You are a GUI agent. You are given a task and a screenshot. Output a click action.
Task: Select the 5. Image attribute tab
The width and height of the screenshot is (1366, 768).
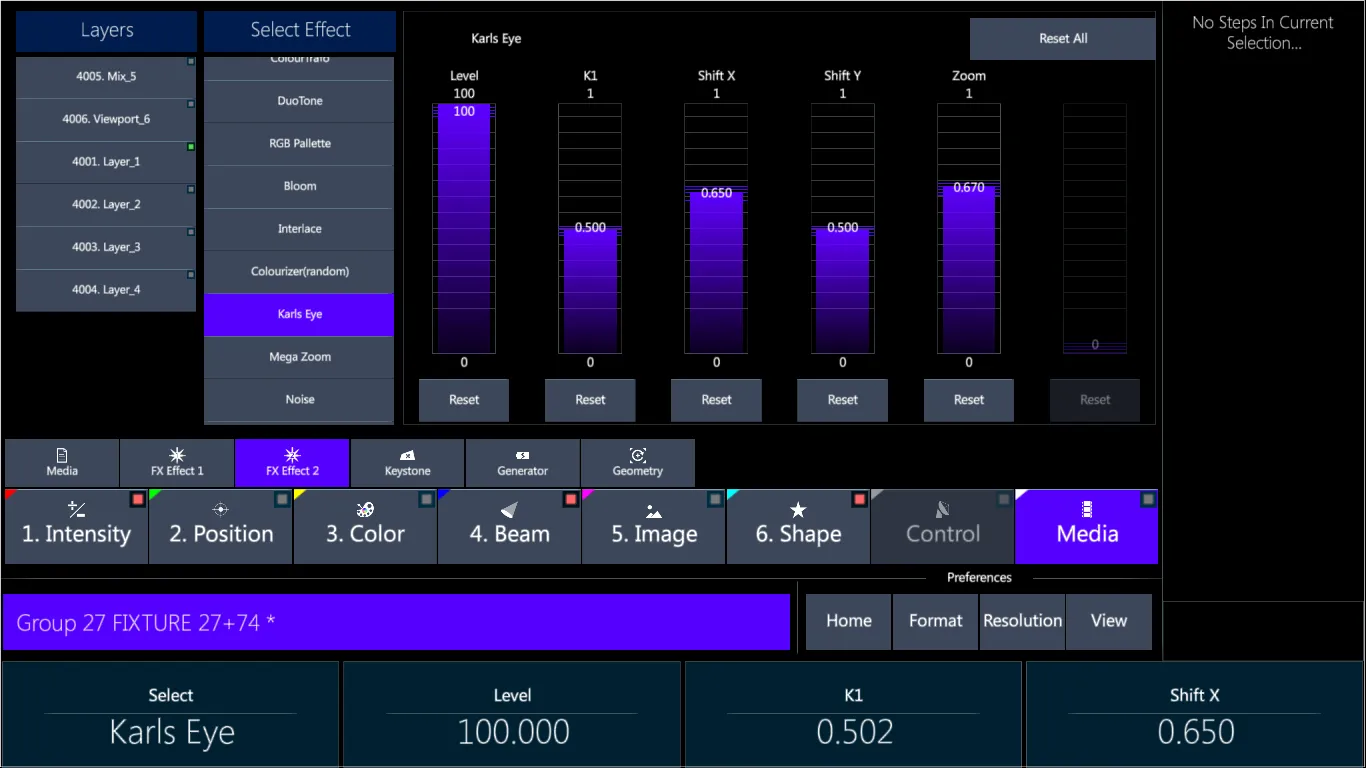coord(654,527)
